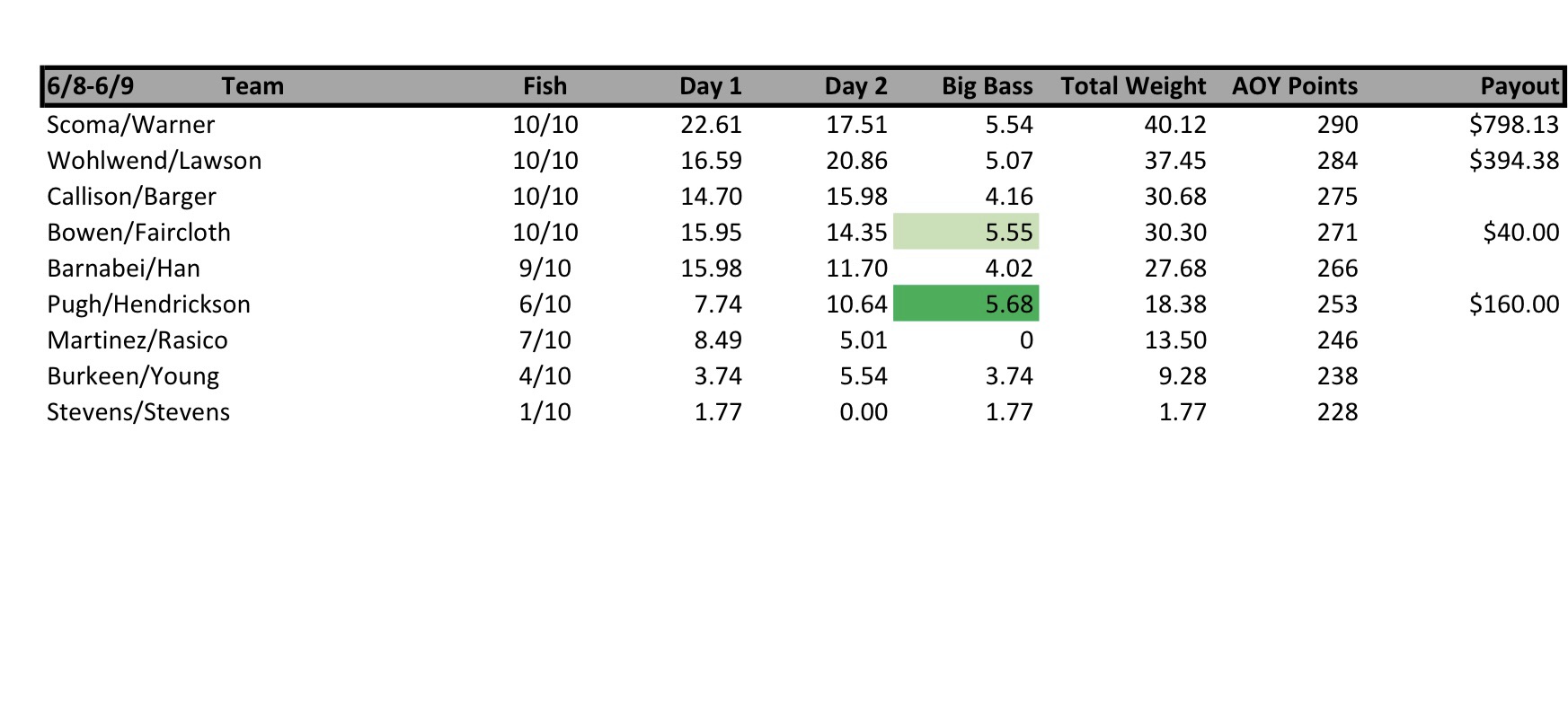The height and width of the screenshot is (723, 1568).
Task: Select Callison/Barger AOY points 275
Action: (1336, 196)
